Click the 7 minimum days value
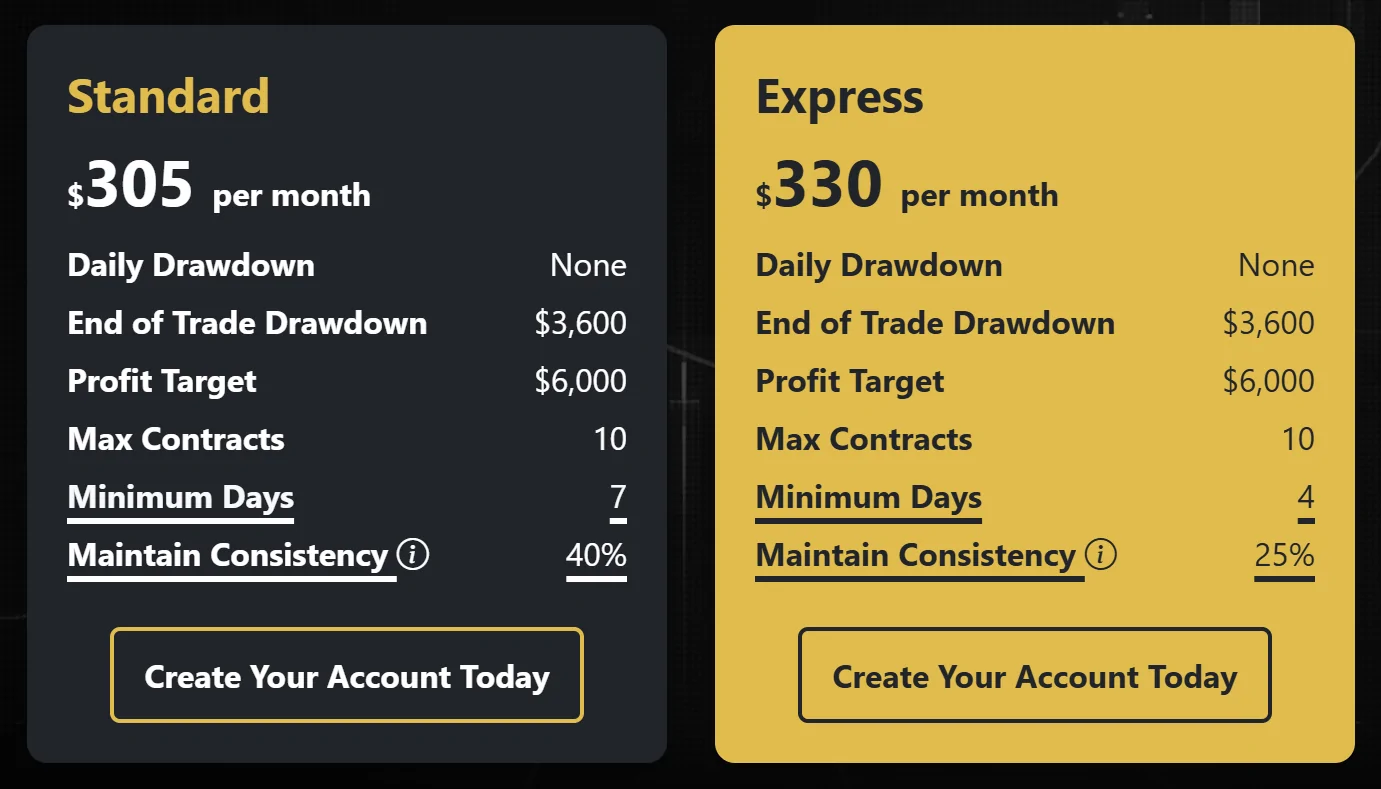 pyautogui.click(x=618, y=497)
